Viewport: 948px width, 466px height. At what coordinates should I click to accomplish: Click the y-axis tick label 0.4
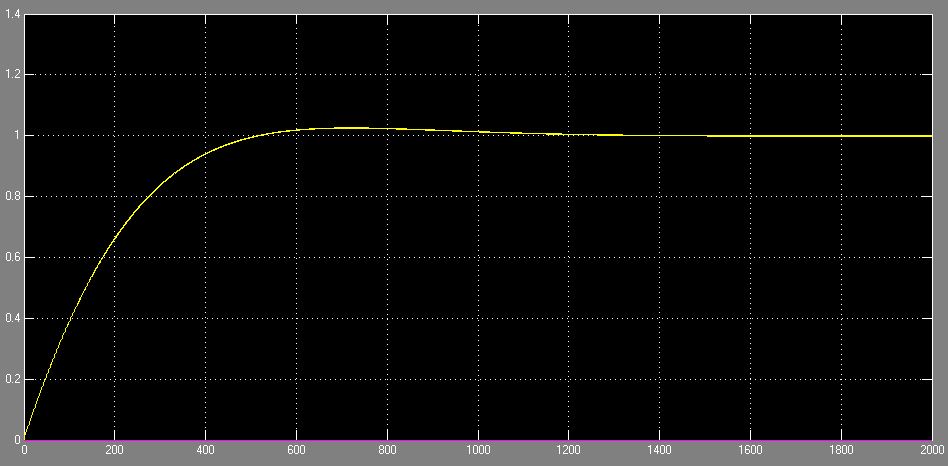[12, 318]
